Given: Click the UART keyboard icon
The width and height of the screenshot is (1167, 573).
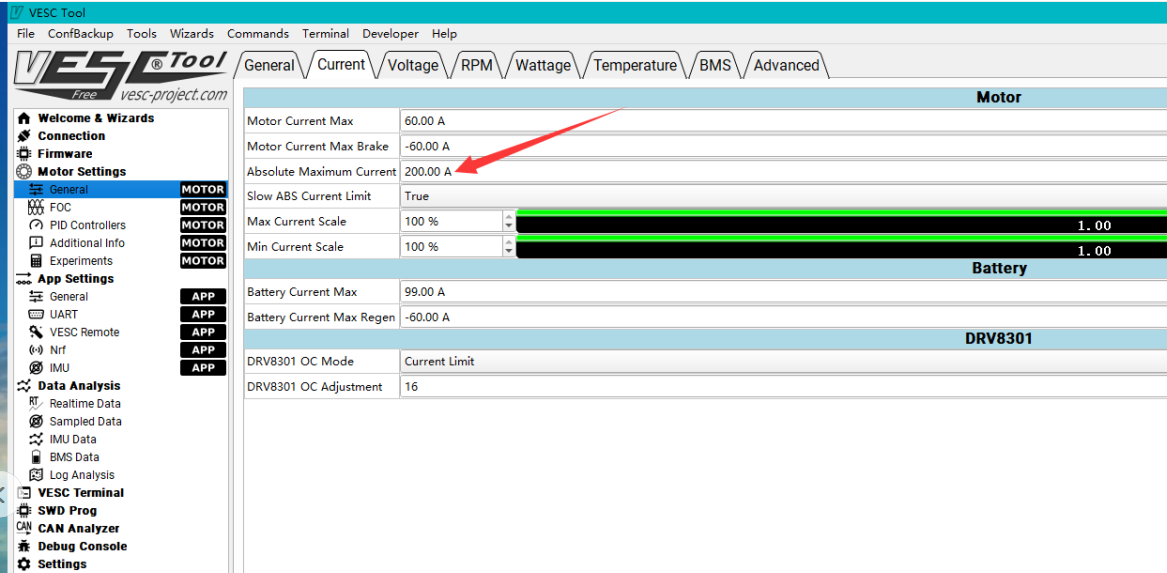Looking at the screenshot, I should click(36, 315).
